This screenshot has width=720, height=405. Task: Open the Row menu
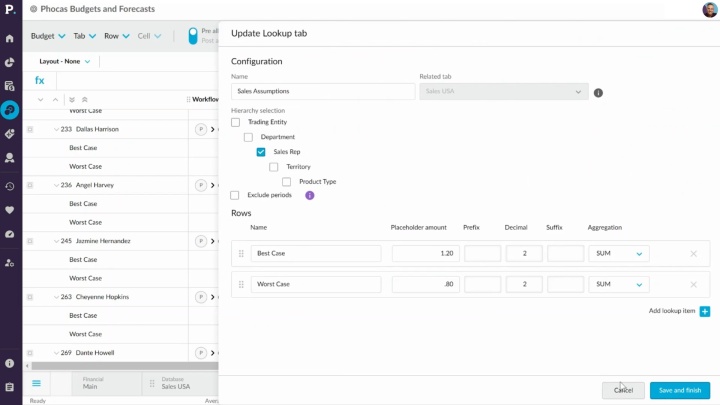pyautogui.click(x=117, y=36)
